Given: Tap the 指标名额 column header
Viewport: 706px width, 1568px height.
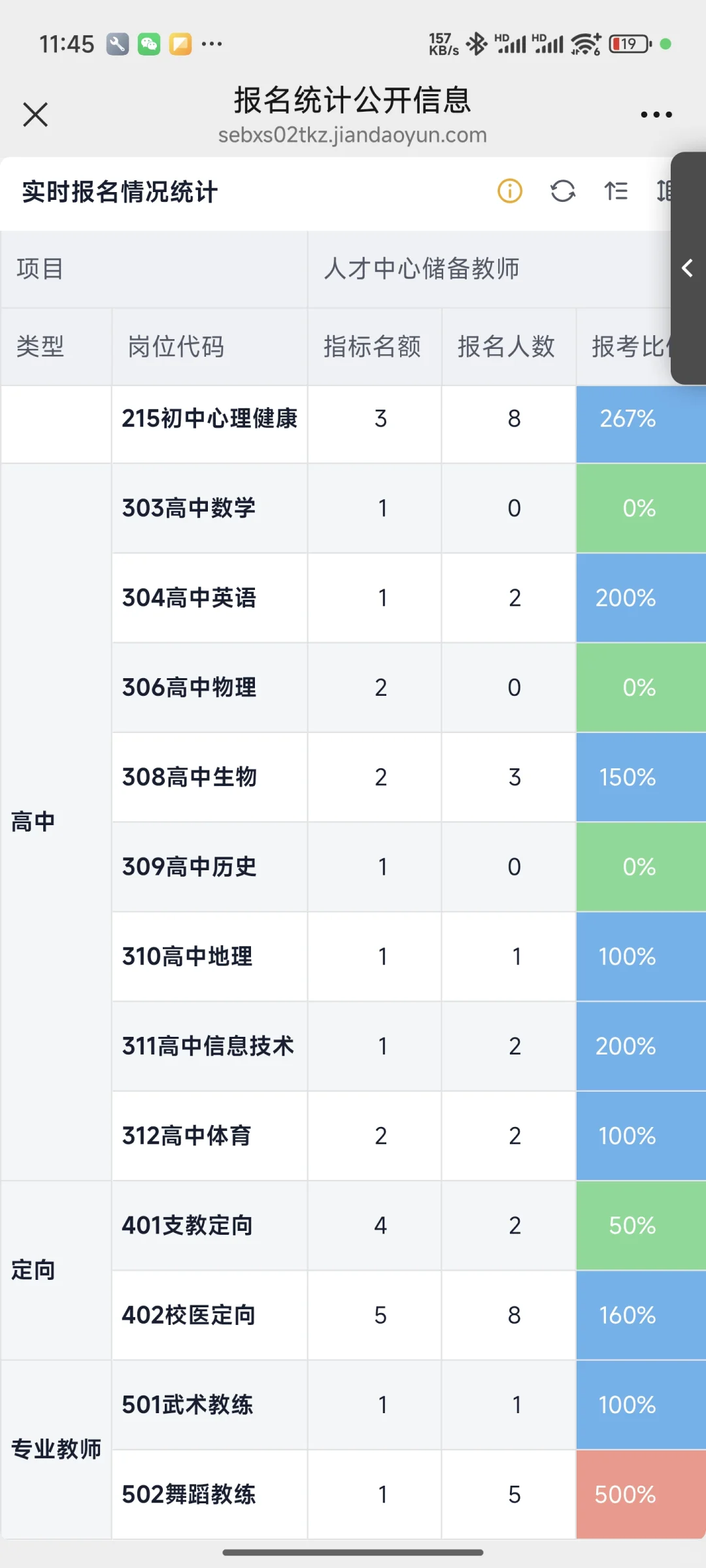Looking at the screenshot, I should [373, 346].
